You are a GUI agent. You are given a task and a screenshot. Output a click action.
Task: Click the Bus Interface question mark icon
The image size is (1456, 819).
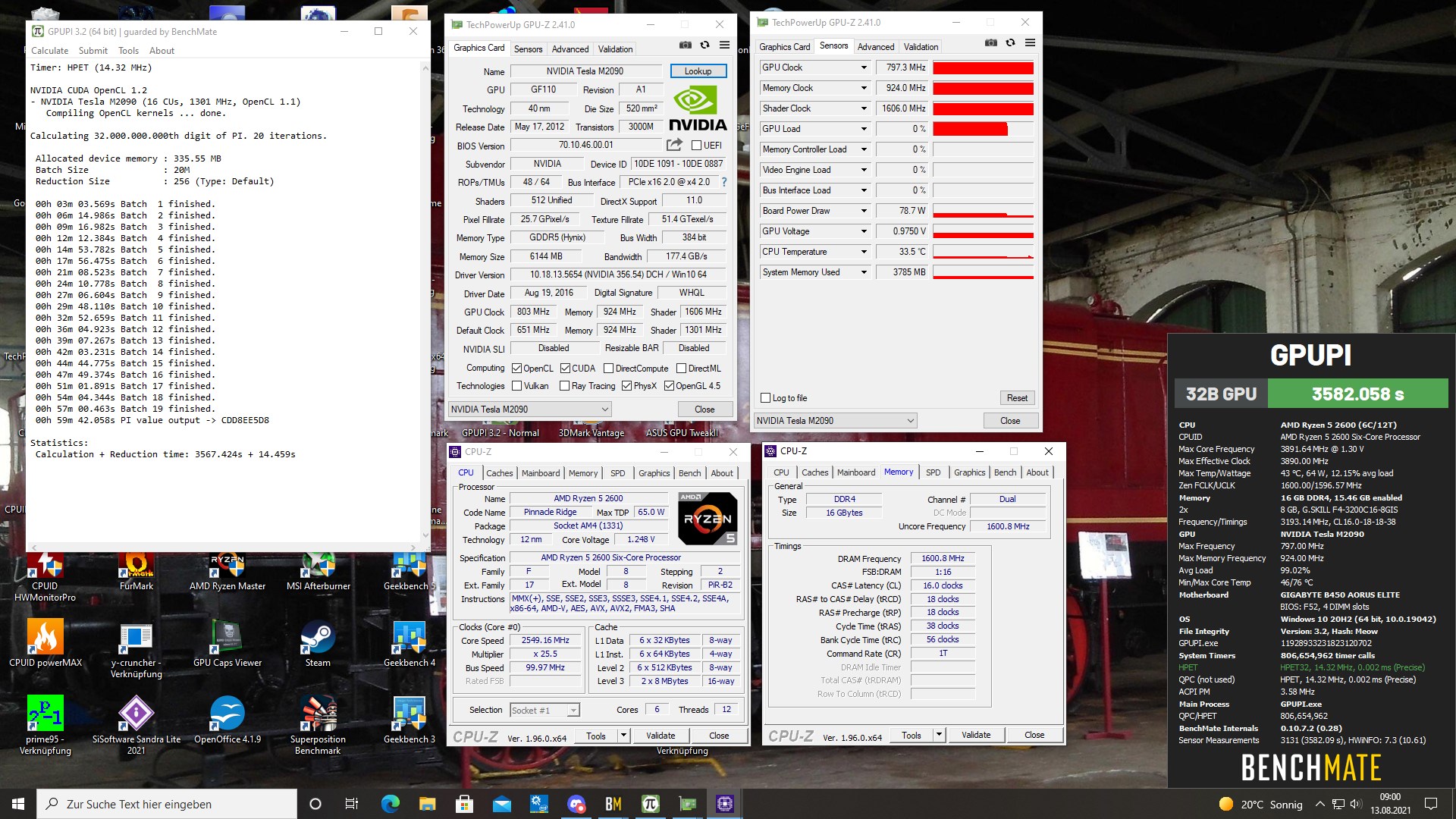[x=724, y=182]
